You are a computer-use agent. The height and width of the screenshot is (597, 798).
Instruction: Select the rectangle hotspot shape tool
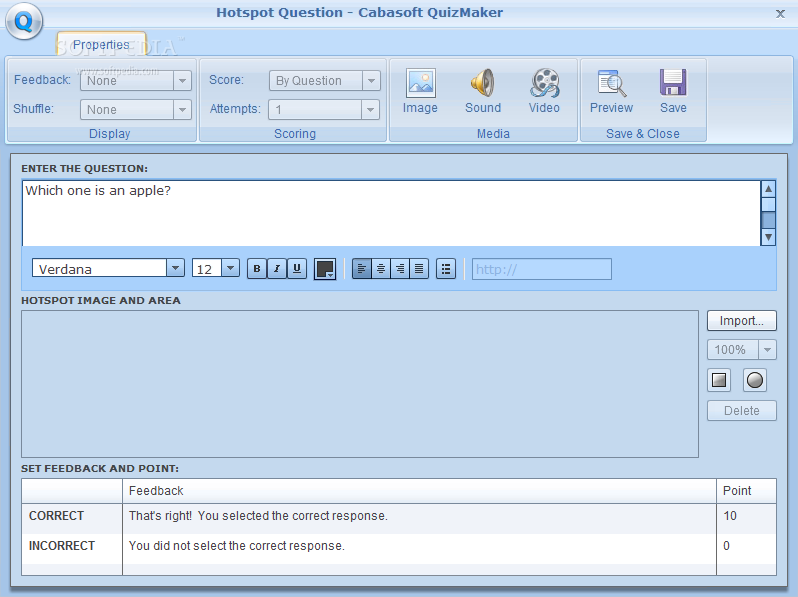click(719, 380)
